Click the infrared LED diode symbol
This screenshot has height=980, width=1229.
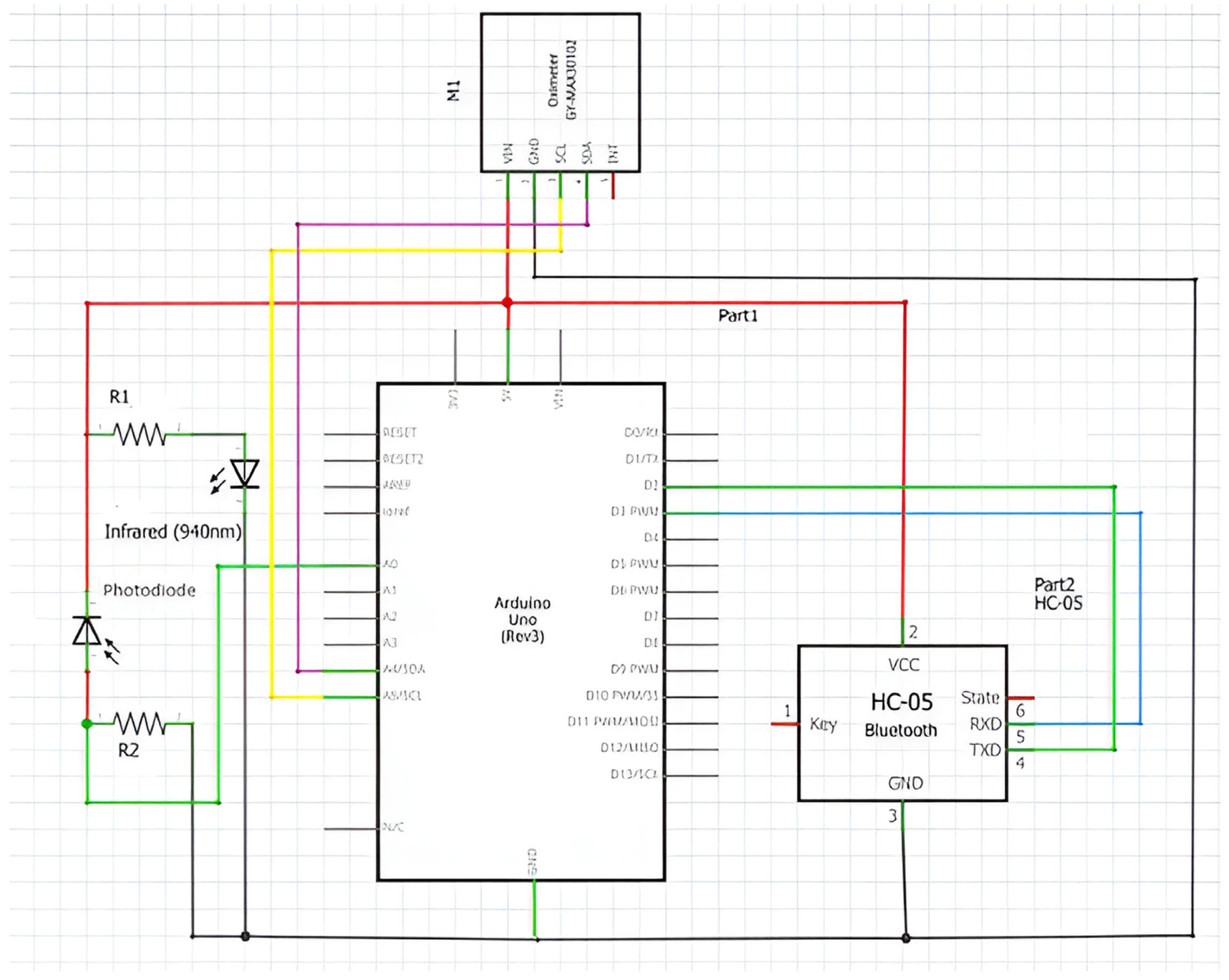tap(245, 474)
